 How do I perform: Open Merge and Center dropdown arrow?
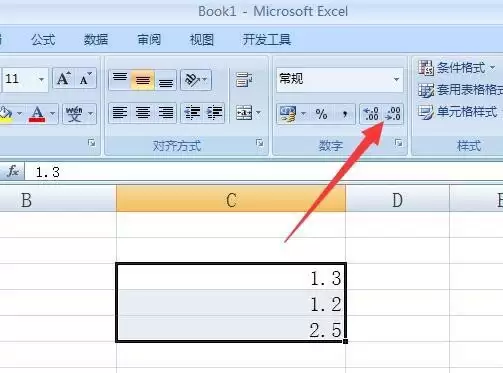point(259,113)
